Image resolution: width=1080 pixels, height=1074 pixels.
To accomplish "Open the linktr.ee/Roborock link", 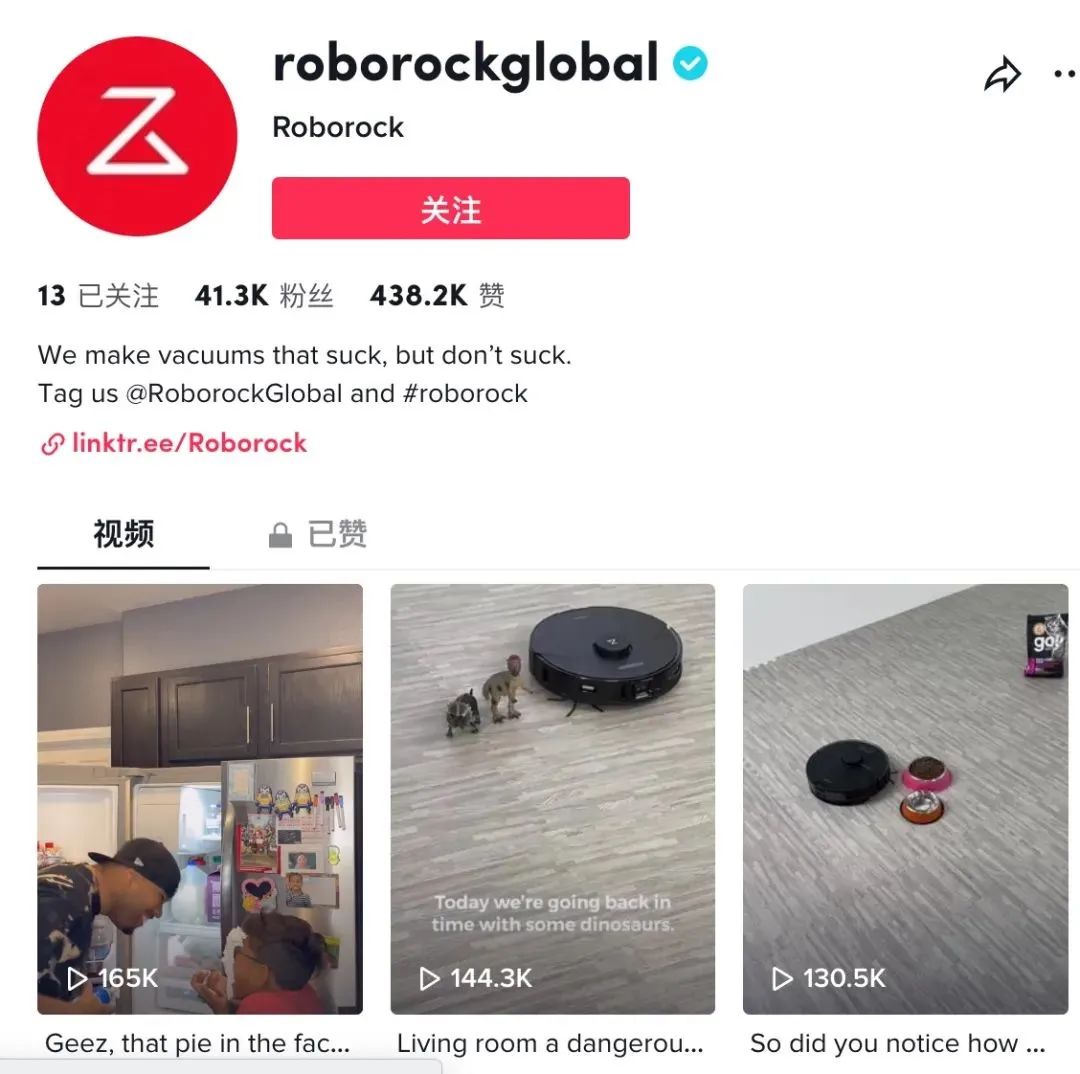I will pos(189,443).
